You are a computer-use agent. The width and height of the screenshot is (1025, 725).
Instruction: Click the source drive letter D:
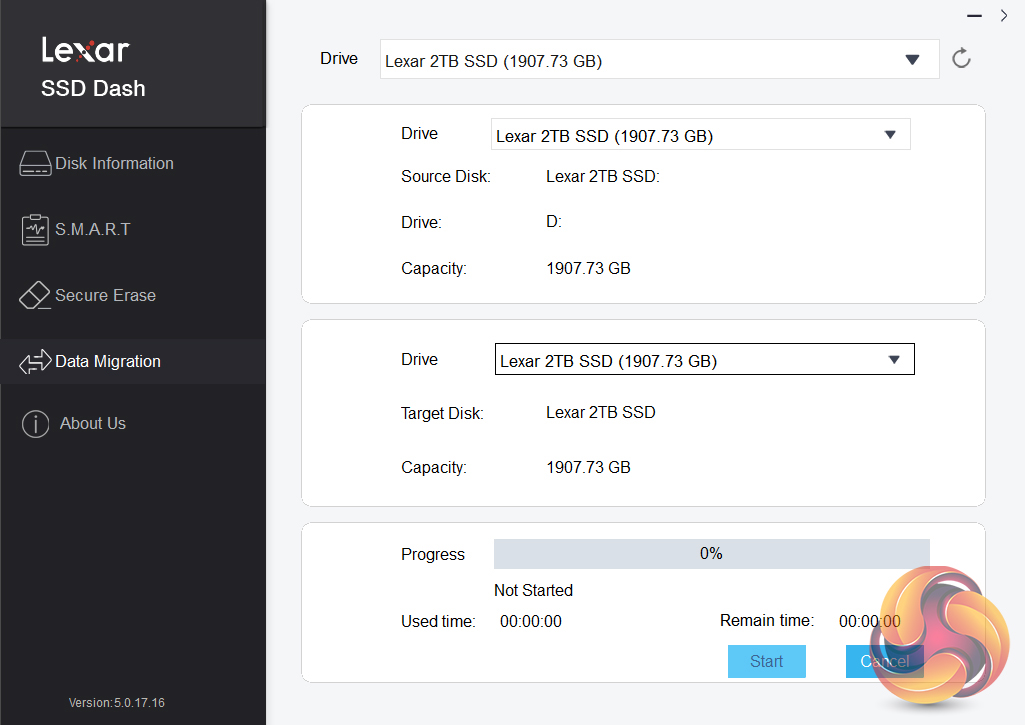[554, 222]
